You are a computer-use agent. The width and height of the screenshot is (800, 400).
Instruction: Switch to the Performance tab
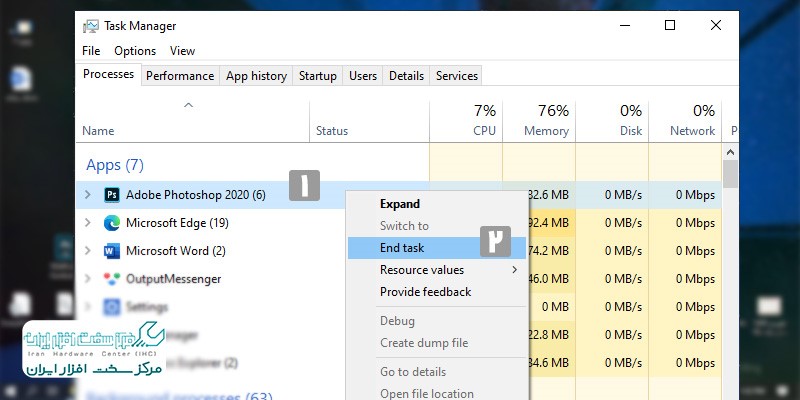click(x=180, y=76)
